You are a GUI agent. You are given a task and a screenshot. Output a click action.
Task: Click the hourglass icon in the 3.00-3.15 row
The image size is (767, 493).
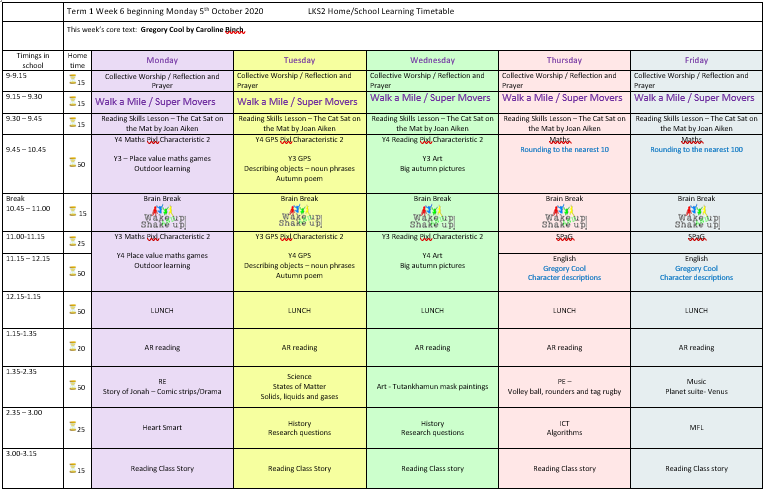pyautogui.click(x=71, y=468)
